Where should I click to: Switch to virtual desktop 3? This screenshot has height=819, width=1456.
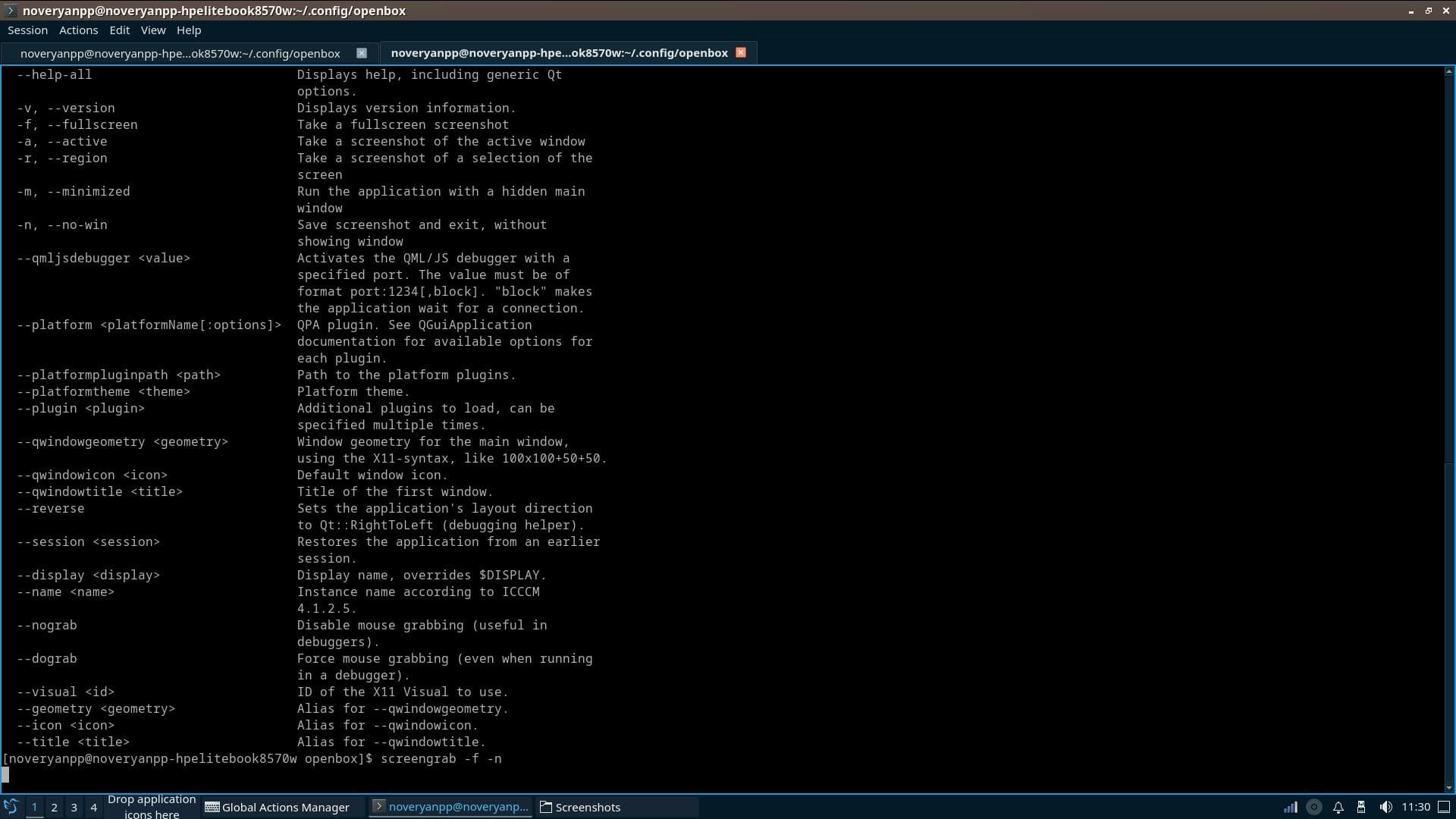74,807
